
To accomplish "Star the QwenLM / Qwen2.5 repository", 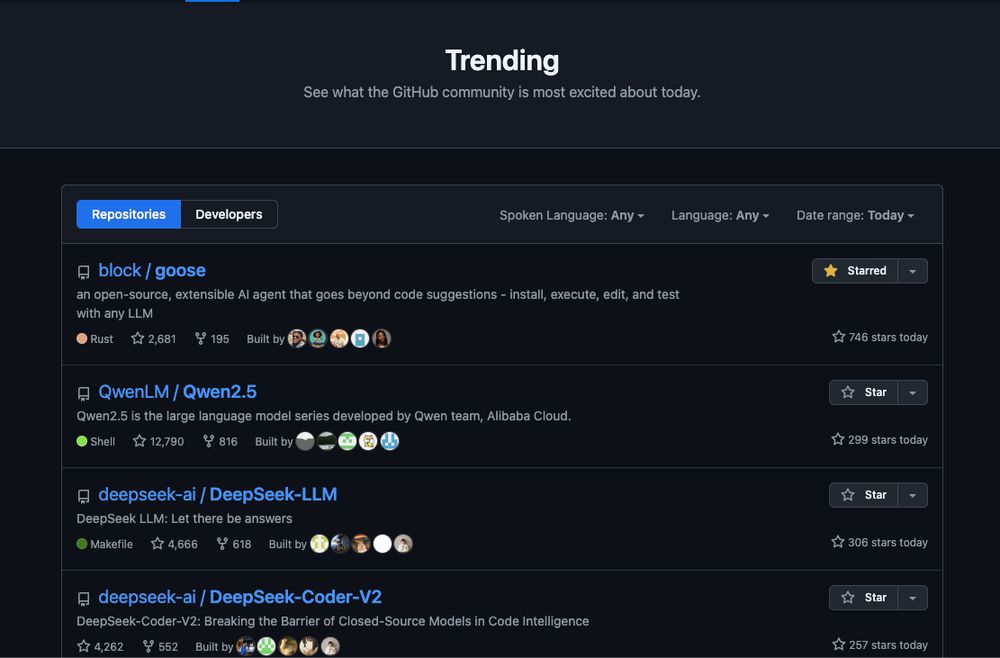I will pyautogui.click(x=864, y=393).
